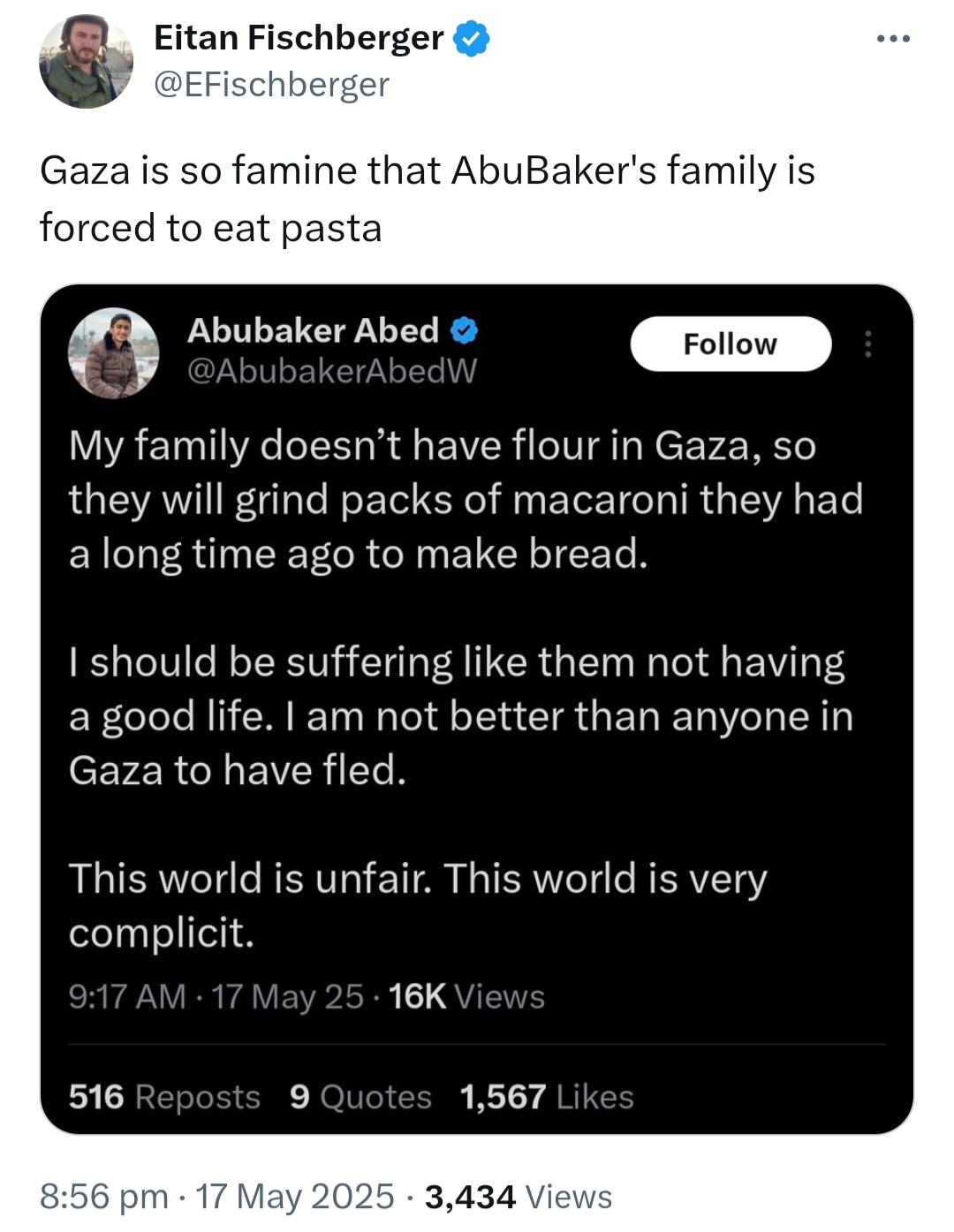Image resolution: width=954 pixels, height=1232 pixels.
Task: Click Eitan Fischberger's blue verified badge
Action: click(x=472, y=39)
